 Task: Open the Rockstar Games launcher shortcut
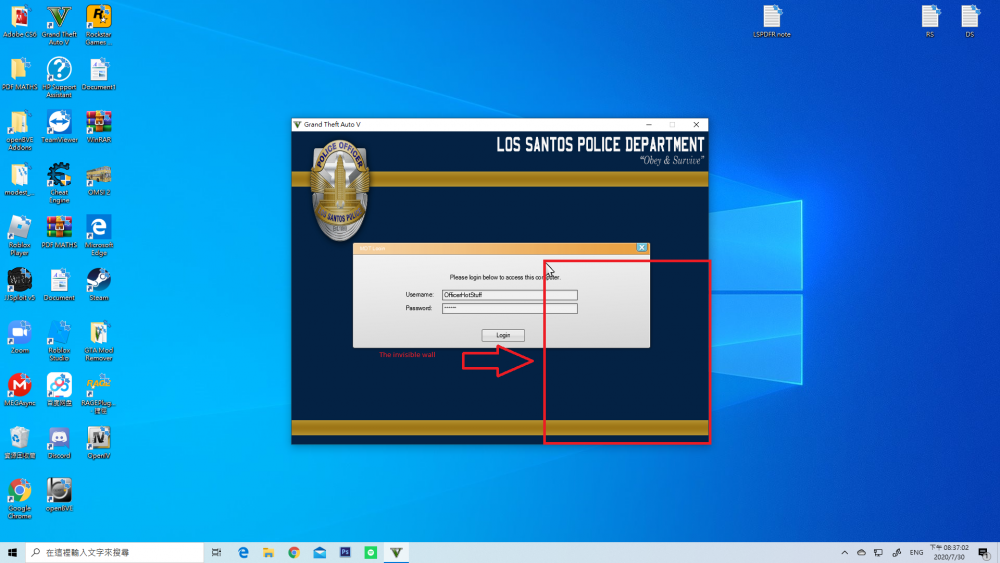click(x=99, y=26)
